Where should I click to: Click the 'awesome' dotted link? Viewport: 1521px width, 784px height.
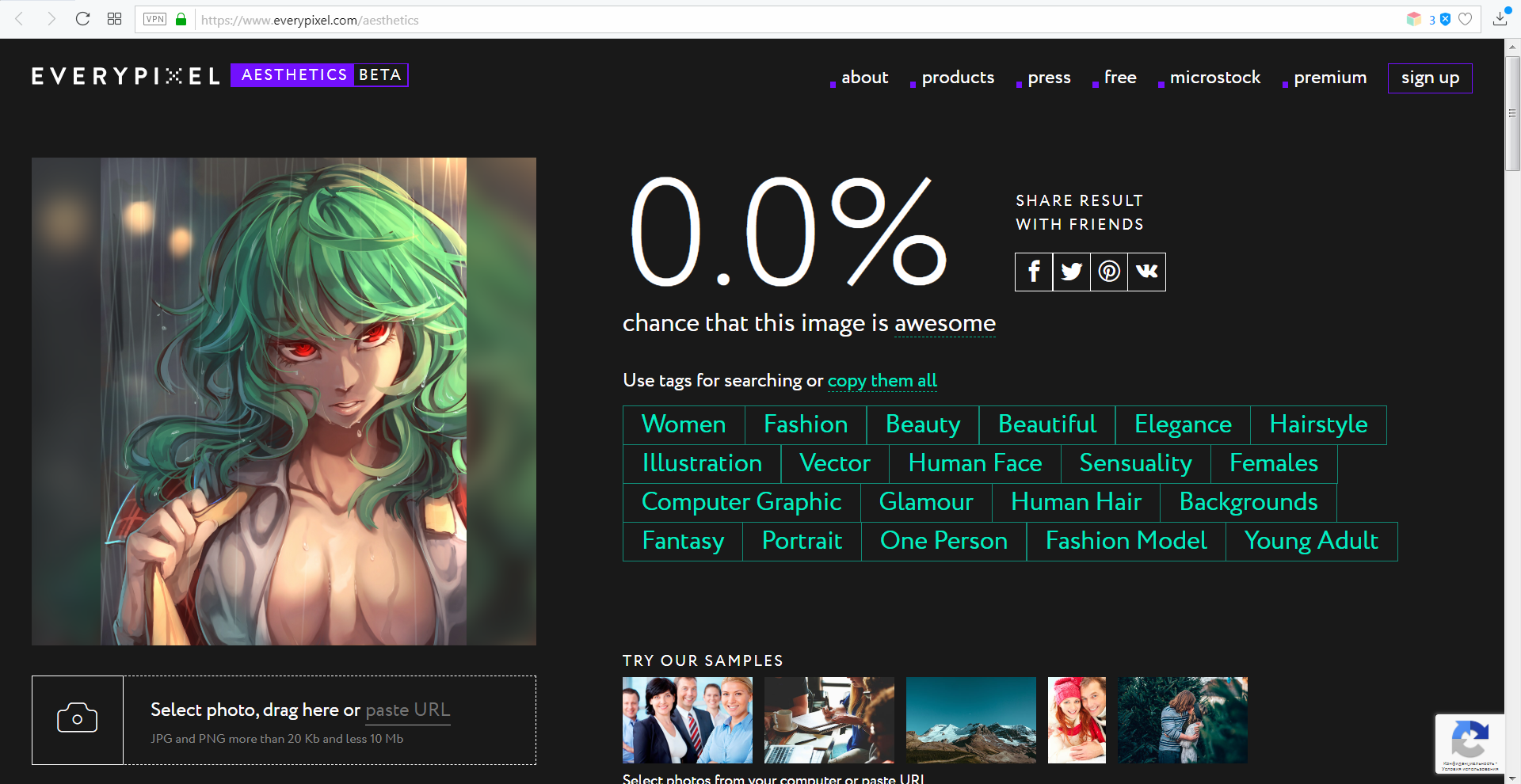[x=945, y=323]
